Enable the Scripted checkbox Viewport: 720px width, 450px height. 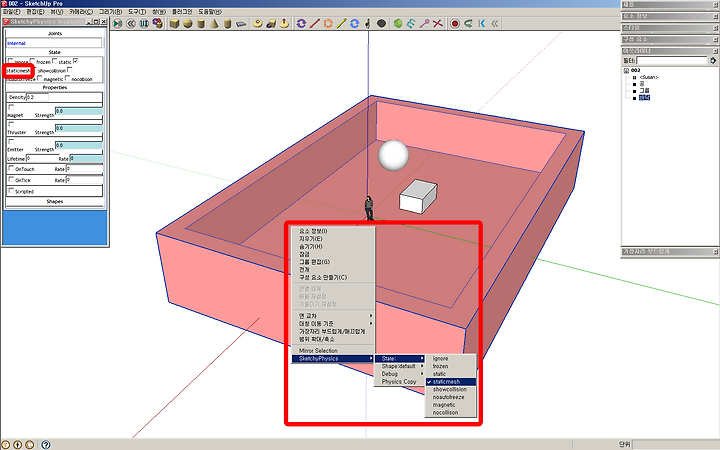[x=11, y=191]
